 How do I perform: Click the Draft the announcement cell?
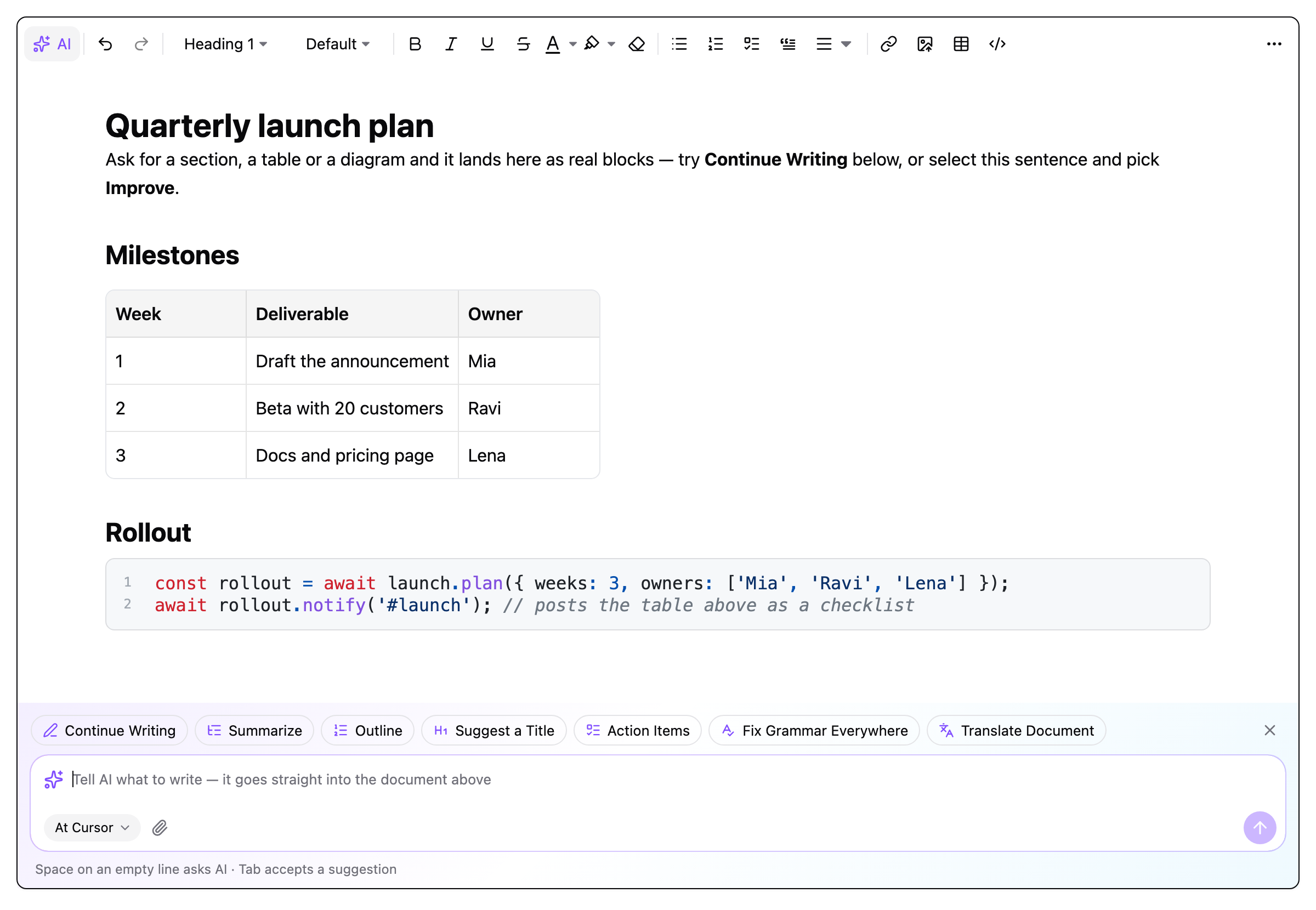click(352, 361)
